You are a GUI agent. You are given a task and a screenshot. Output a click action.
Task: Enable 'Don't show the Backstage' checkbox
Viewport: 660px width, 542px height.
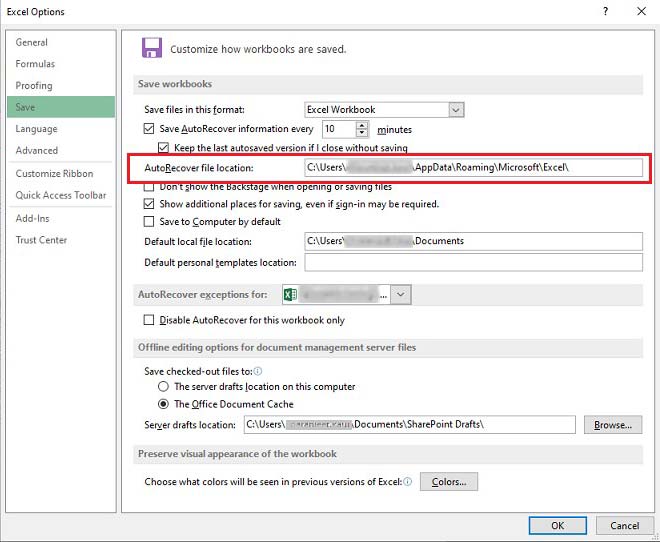tap(149, 186)
